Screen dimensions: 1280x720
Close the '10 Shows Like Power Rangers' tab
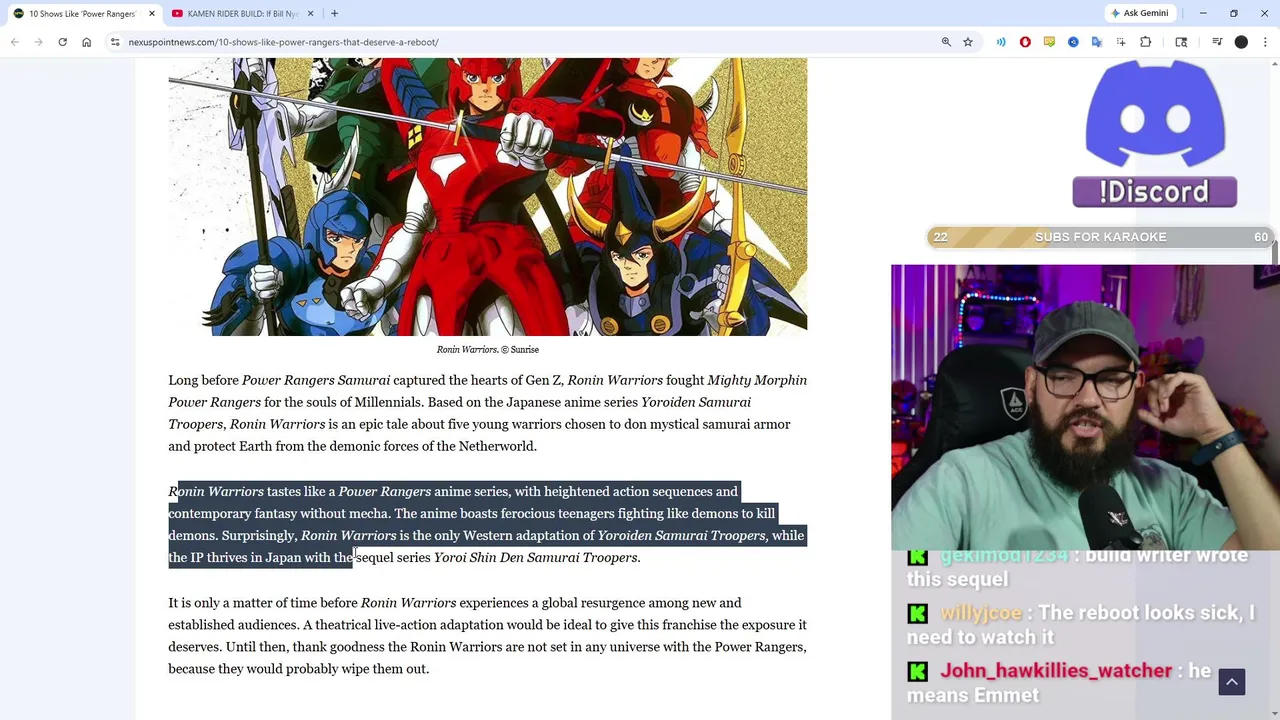(152, 13)
